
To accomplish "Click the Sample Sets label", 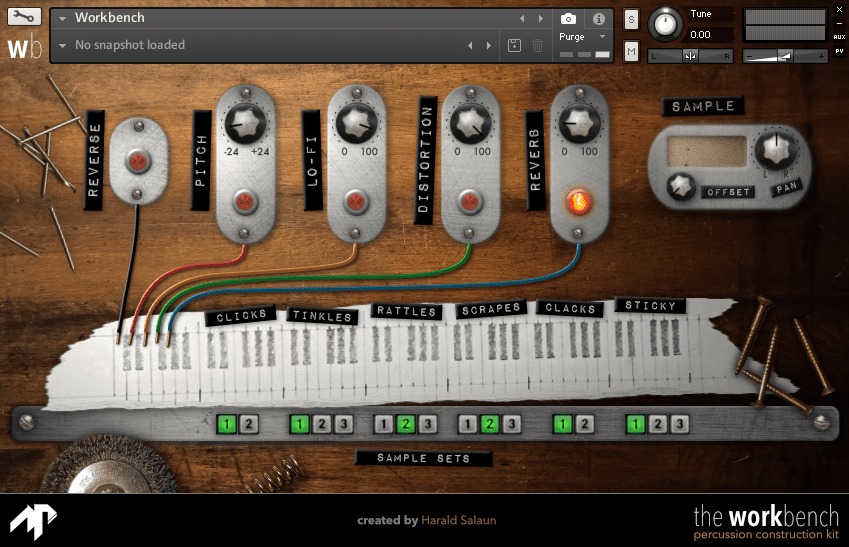I will [423, 458].
